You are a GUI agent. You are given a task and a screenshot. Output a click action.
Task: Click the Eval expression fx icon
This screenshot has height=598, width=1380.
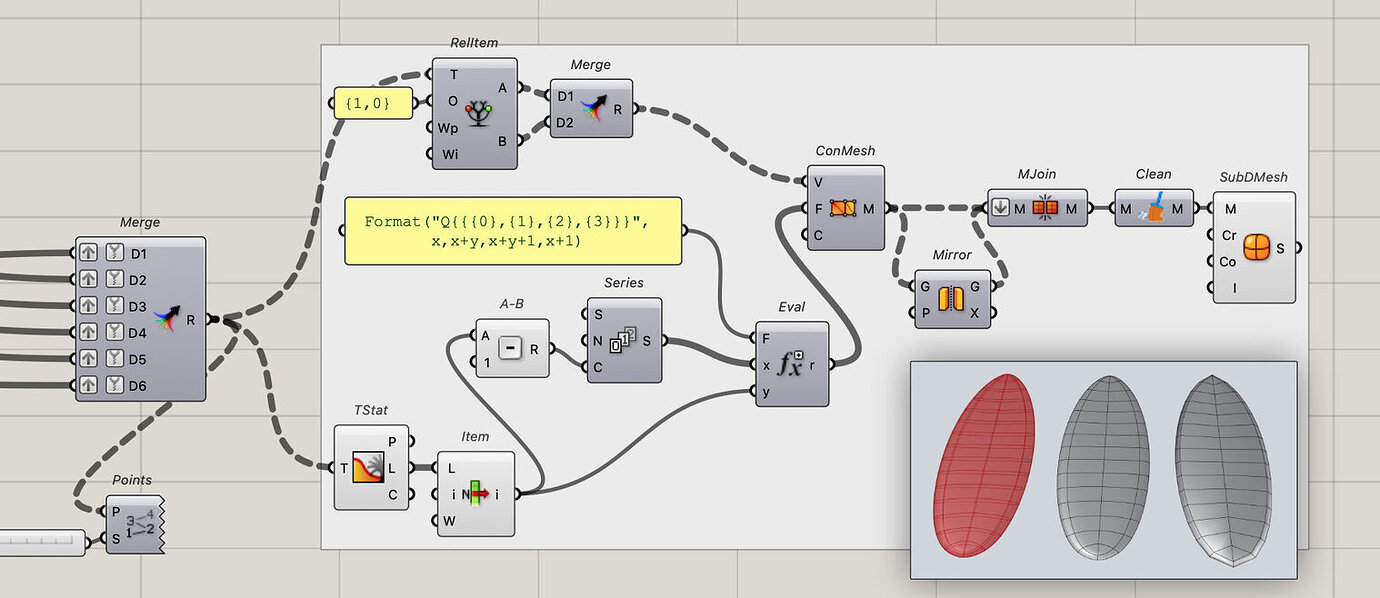(790, 366)
